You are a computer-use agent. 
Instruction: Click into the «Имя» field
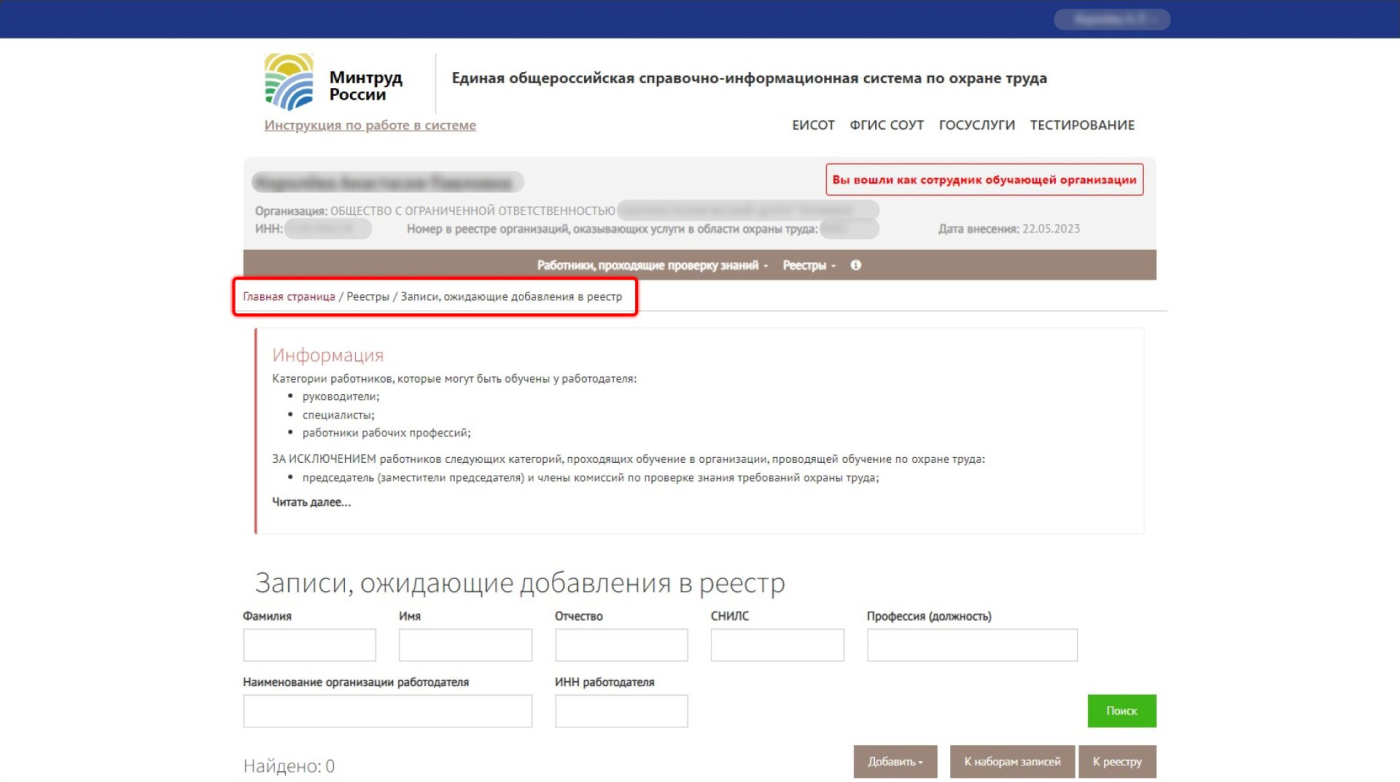coord(465,645)
